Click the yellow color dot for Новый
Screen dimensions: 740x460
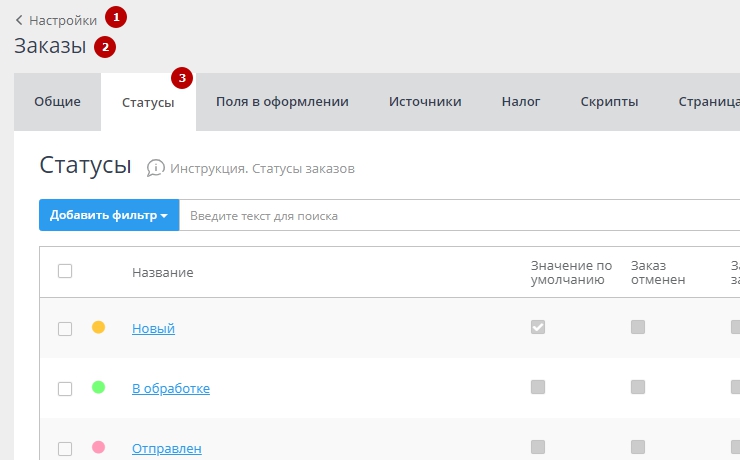click(x=98, y=327)
